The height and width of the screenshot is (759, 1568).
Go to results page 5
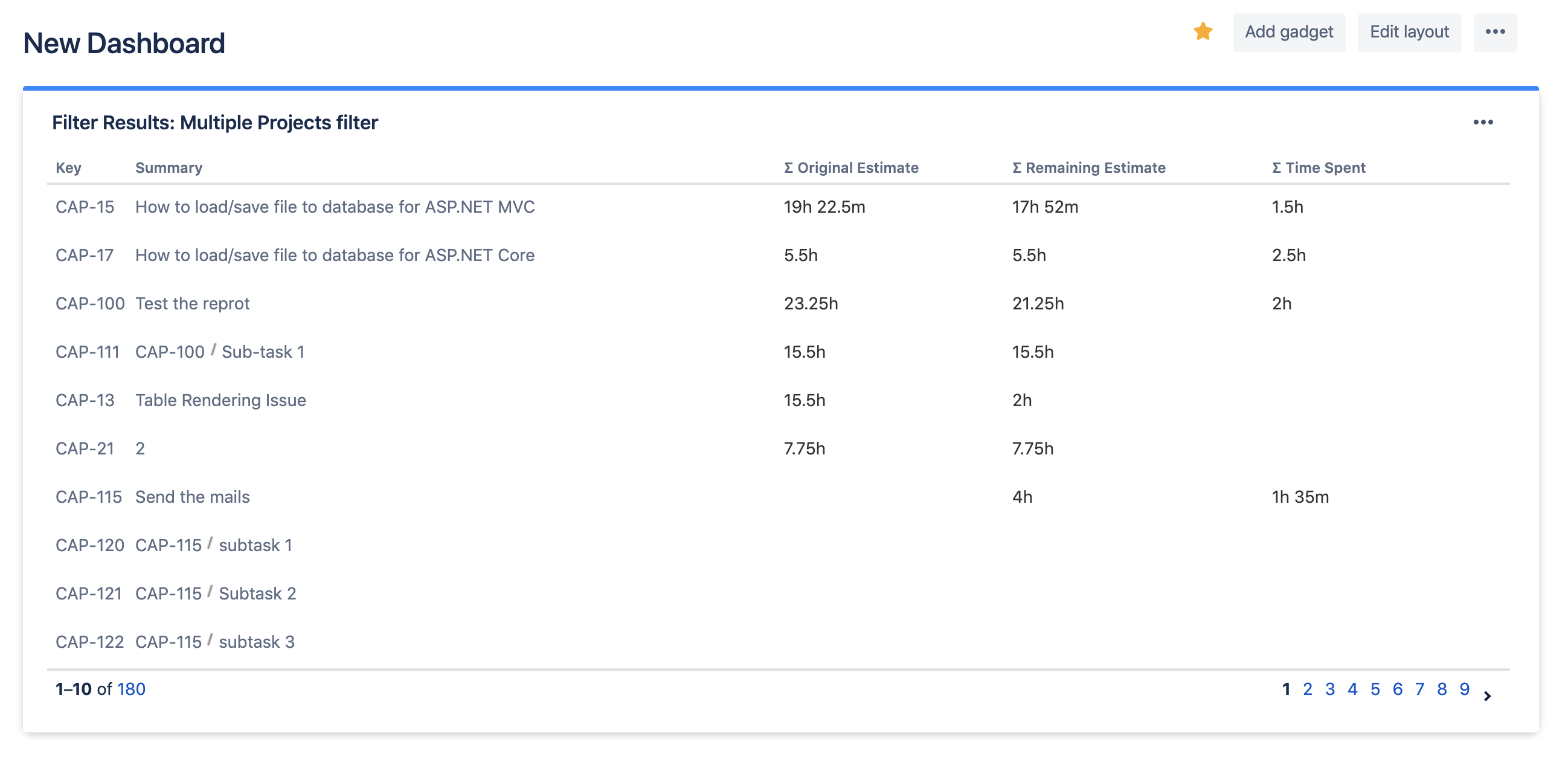pos(1375,689)
